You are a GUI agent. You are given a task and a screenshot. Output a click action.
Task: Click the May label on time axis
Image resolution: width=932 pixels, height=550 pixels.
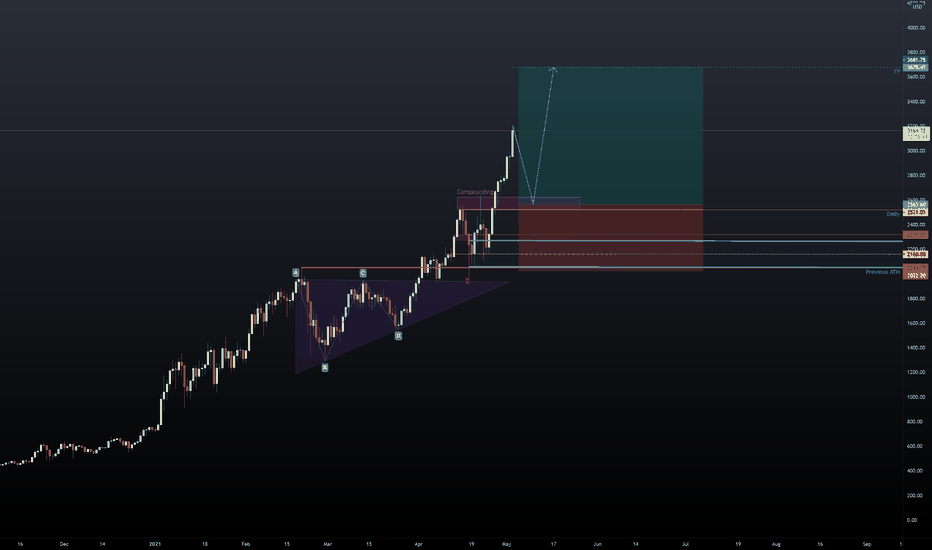[x=506, y=544]
